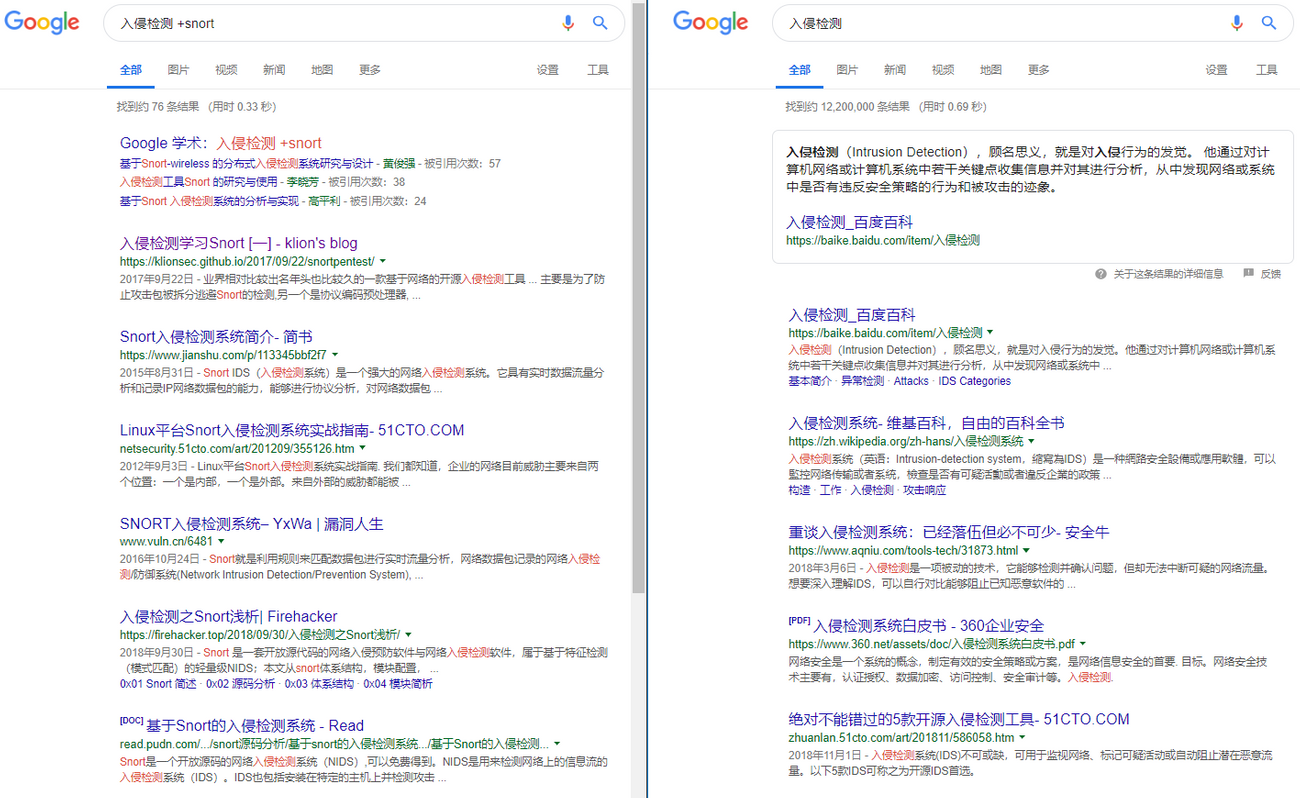Expand dropdown arrow next to baike.baidu.com result URL
The image size is (1300, 798).
(x=990, y=333)
